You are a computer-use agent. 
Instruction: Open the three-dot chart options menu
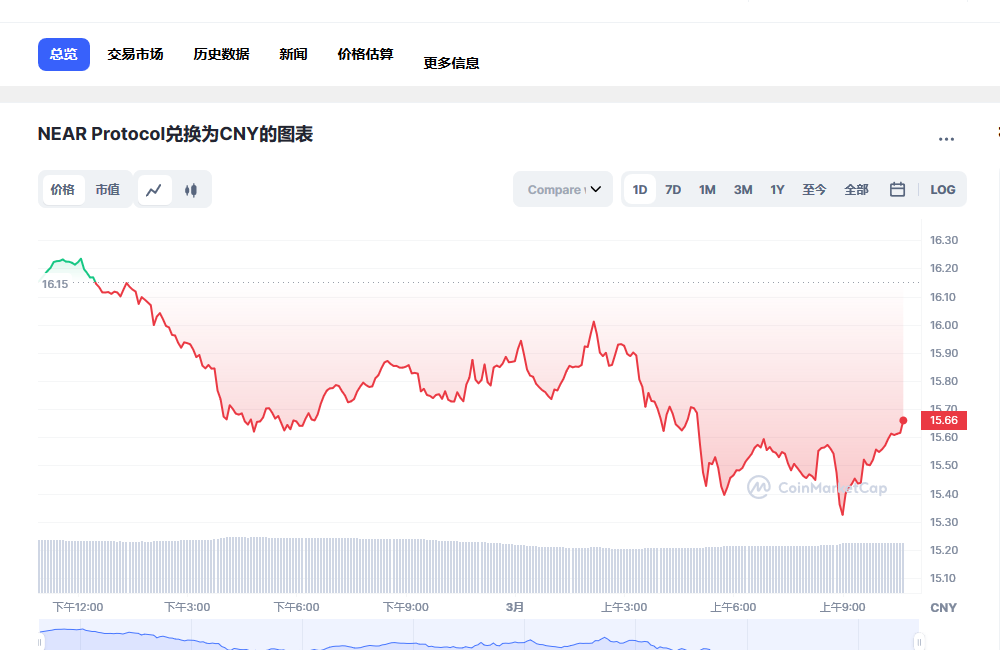[x=946, y=138]
